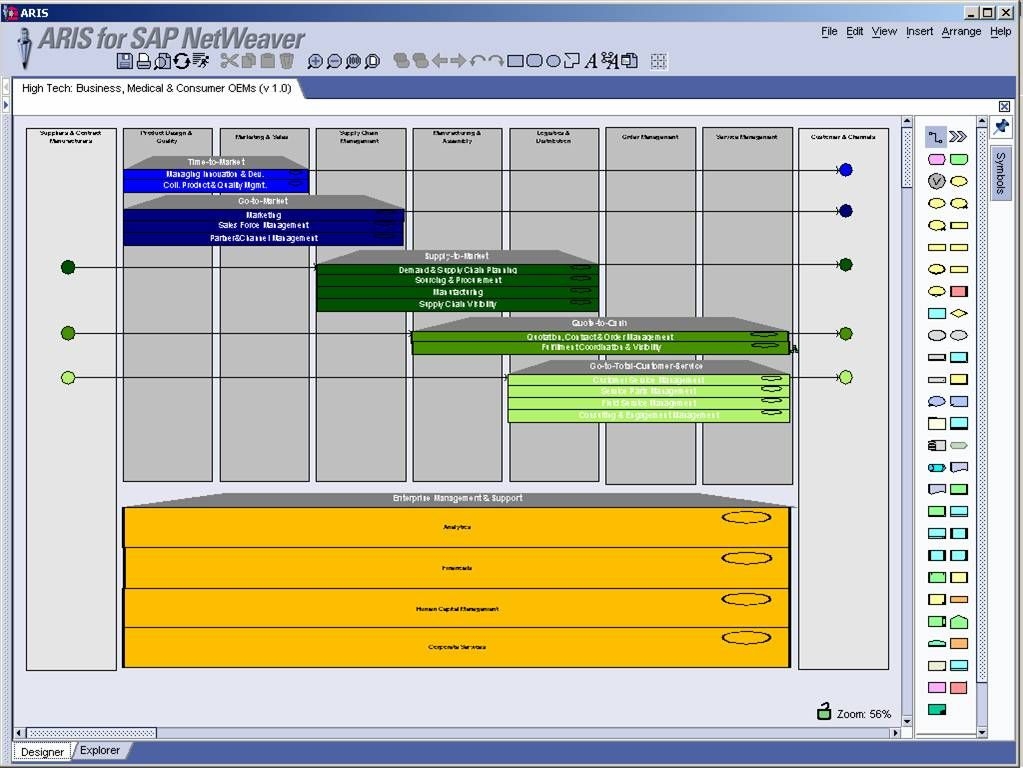The height and width of the screenshot is (768, 1023).
Task: Click the magnifier with page icon
Action: click(x=372, y=61)
